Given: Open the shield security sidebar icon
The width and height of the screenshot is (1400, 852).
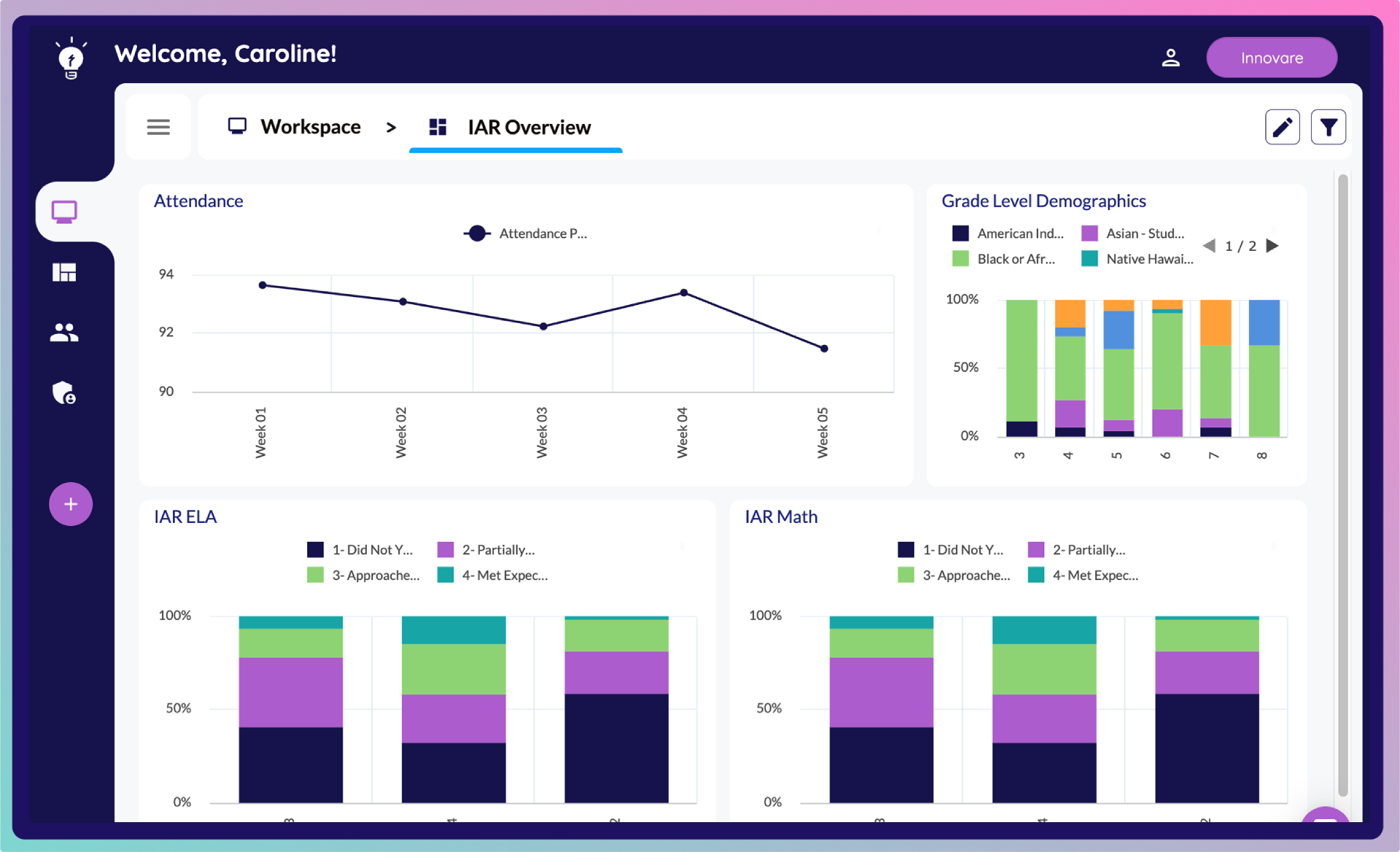Looking at the screenshot, I should tap(64, 393).
